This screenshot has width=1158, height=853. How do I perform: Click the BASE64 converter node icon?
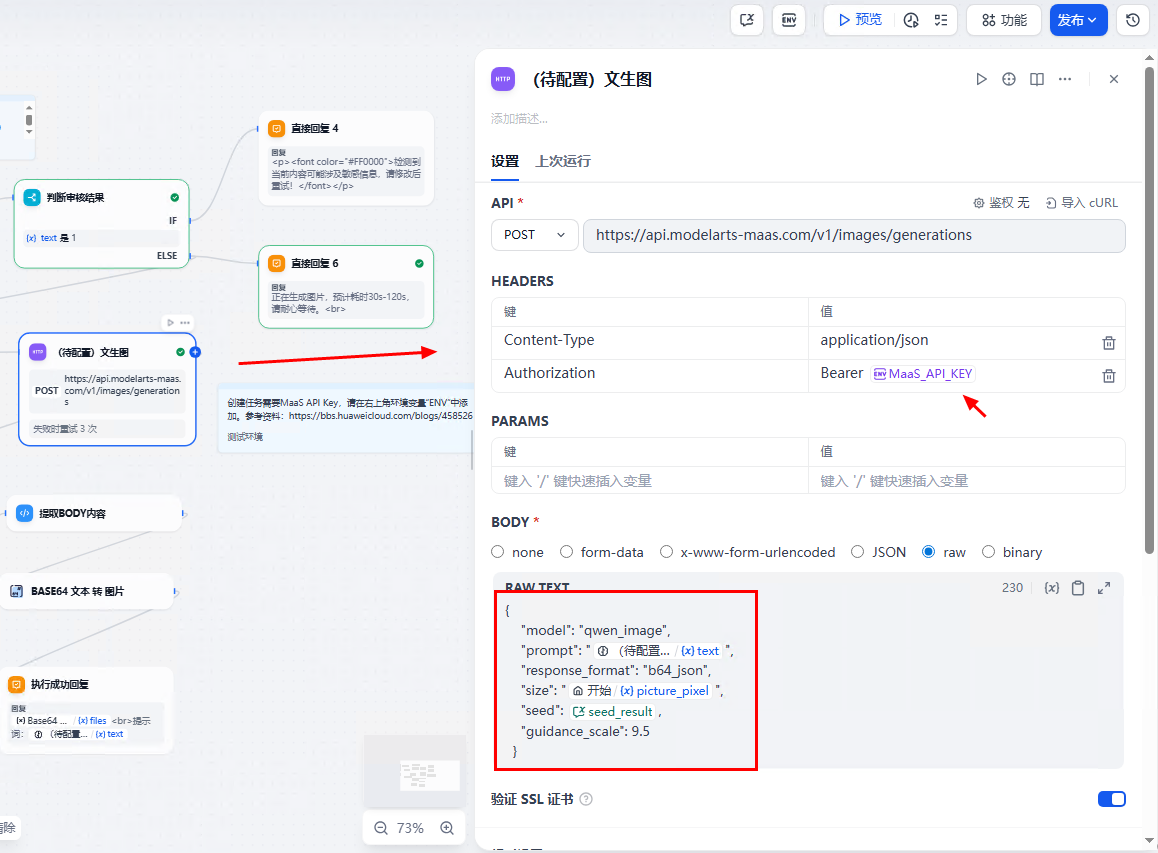pos(16,592)
